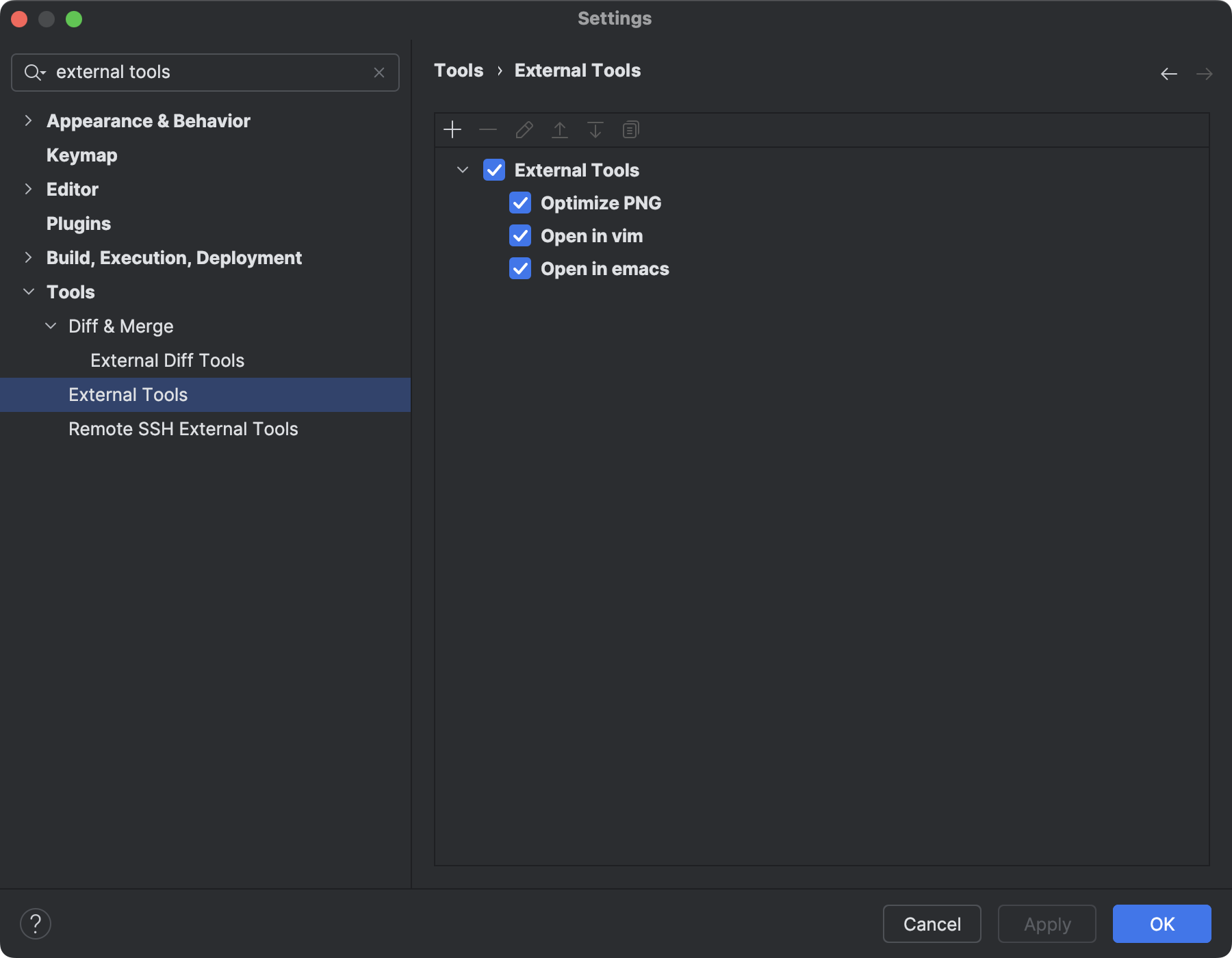The height and width of the screenshot is (958, 1232).
Task: Click the Copy tool icon
Action: point(630,129)
